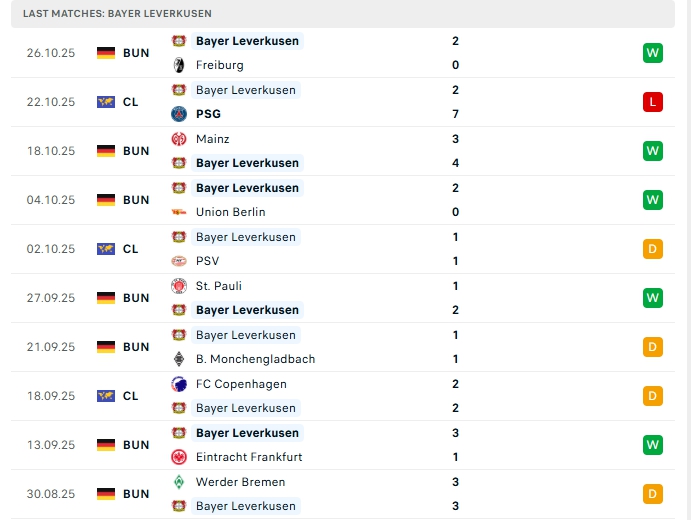This screenshot has width=691, height=520.
Task: Click the Union Berlin crest icon
Action: click(179, 212)
